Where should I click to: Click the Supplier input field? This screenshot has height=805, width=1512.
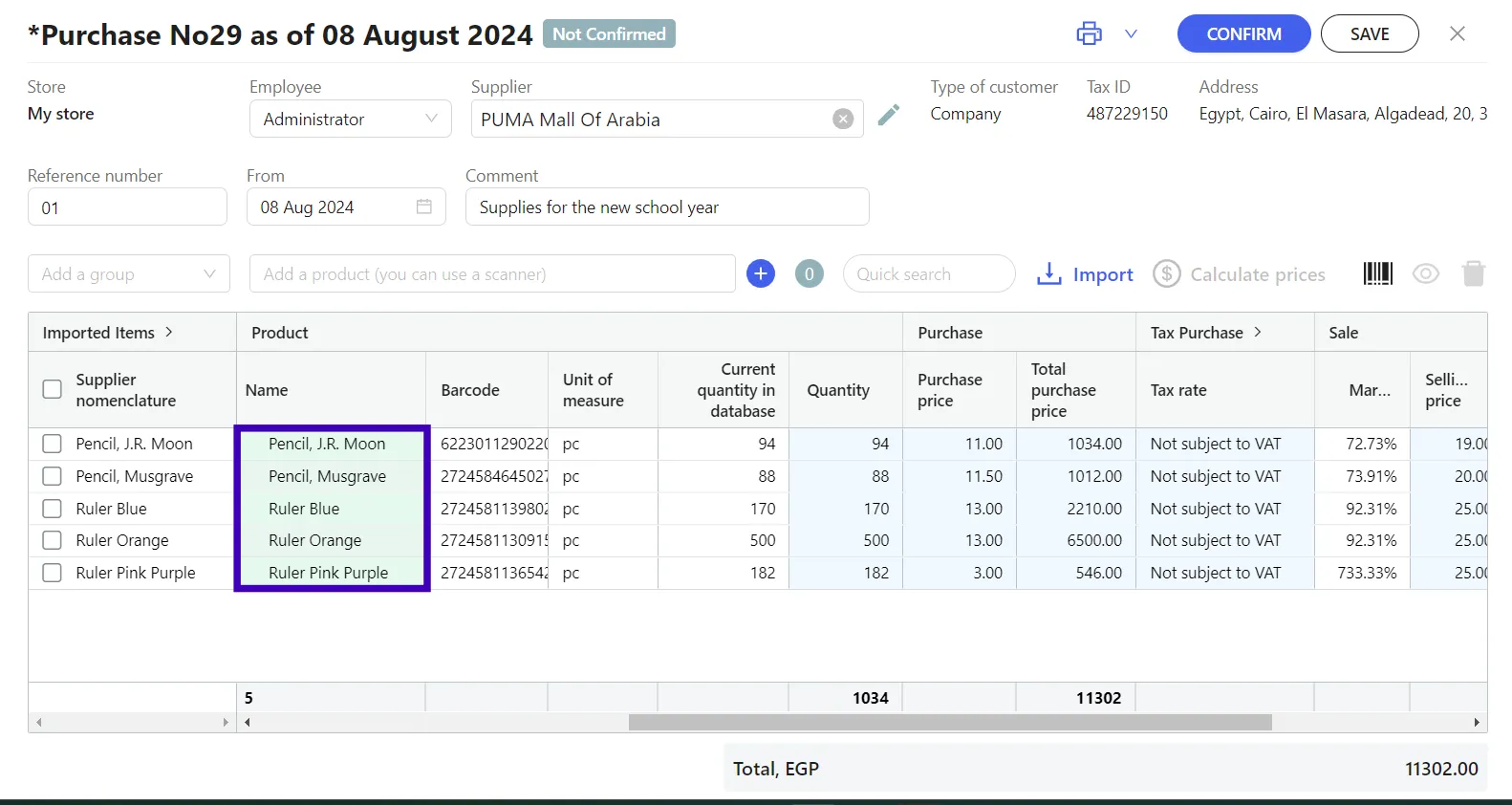(666, 119)
